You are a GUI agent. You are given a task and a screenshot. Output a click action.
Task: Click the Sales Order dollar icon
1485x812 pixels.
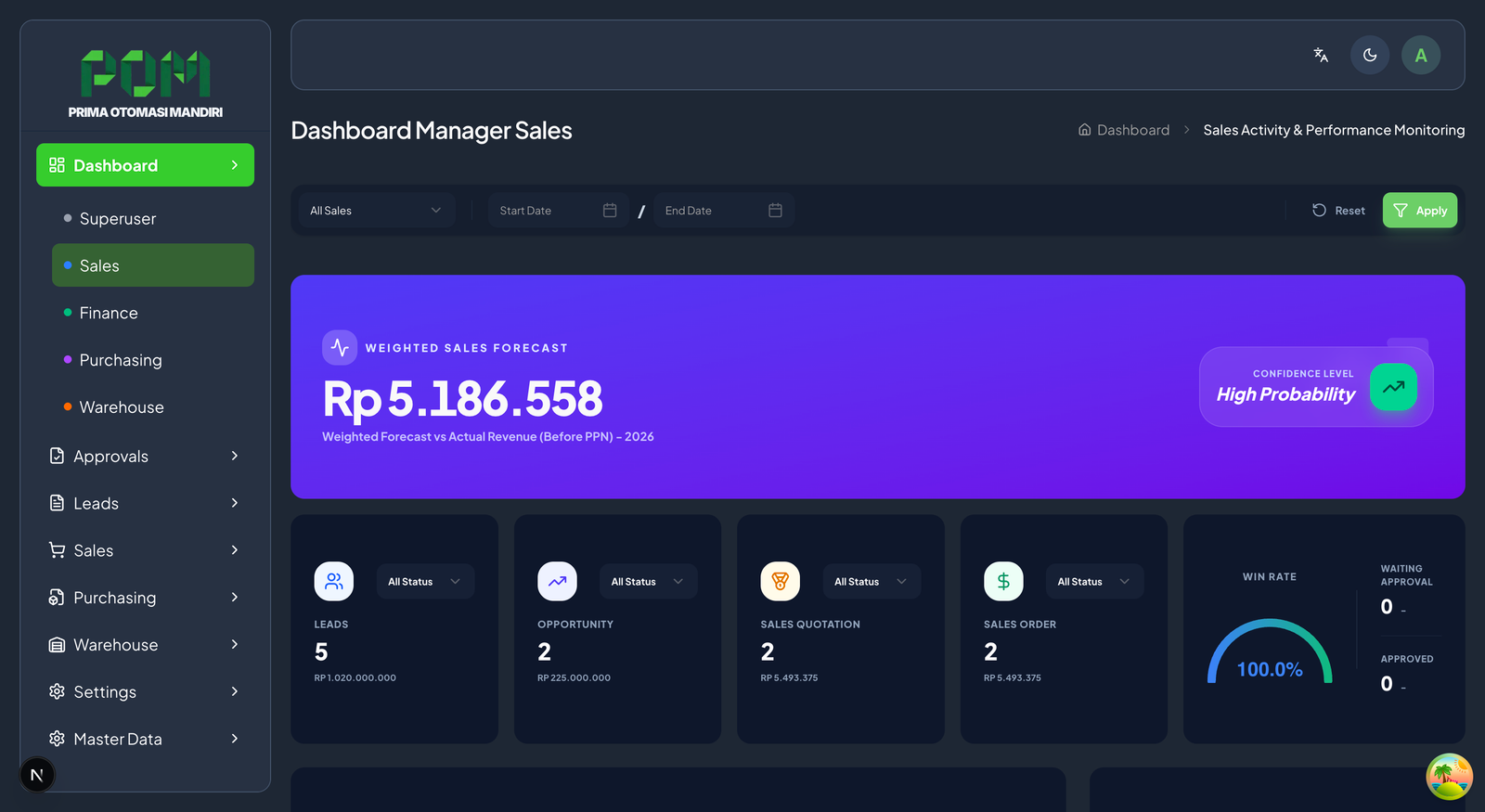(x=1003, y=581)
